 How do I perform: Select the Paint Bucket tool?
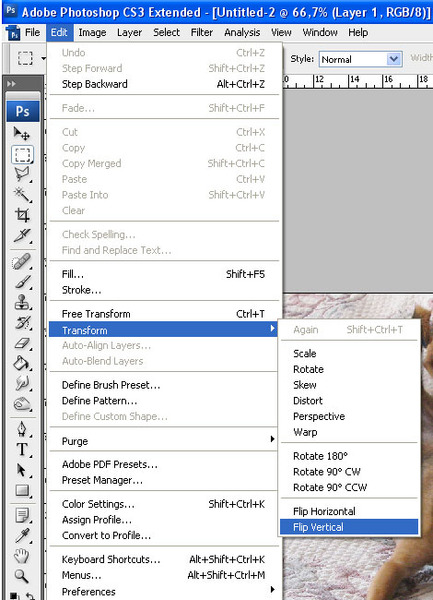pos(22,363)
